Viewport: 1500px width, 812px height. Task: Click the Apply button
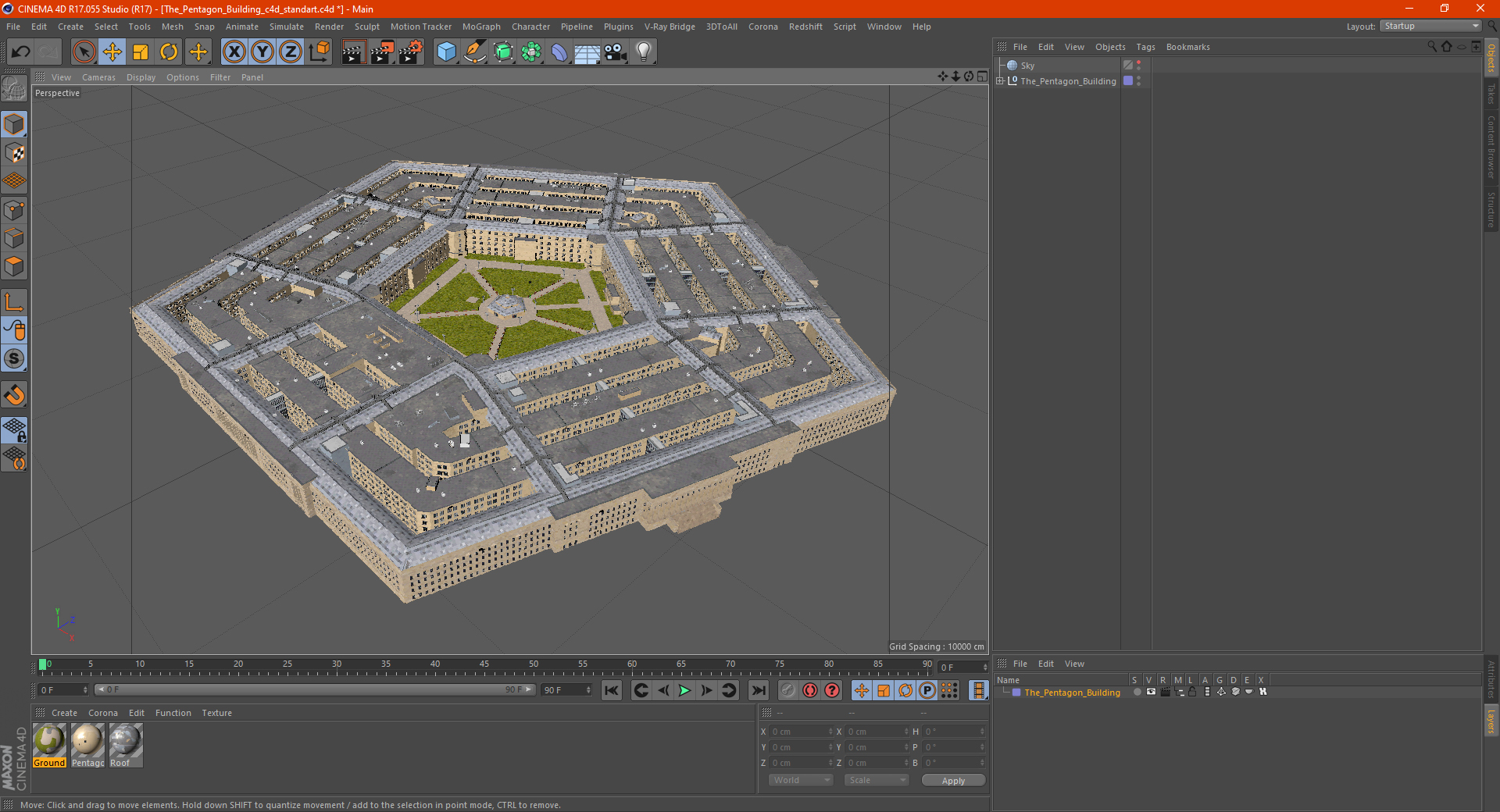[x=953, y=780]
